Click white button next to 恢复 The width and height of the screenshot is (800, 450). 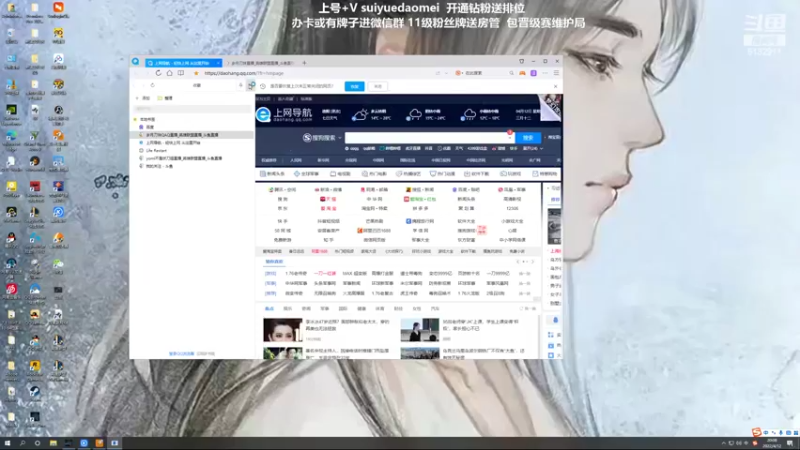pyautogui.click(x=378, y=86)
